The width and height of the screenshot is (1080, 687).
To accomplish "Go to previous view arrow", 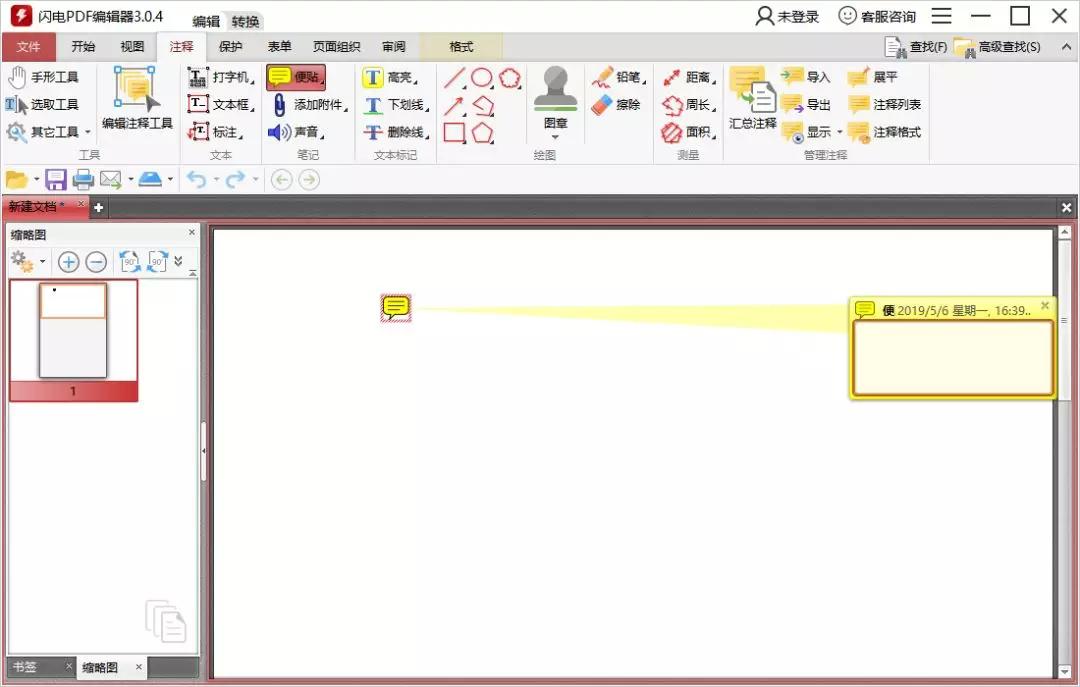I will [x=281, y=180].
